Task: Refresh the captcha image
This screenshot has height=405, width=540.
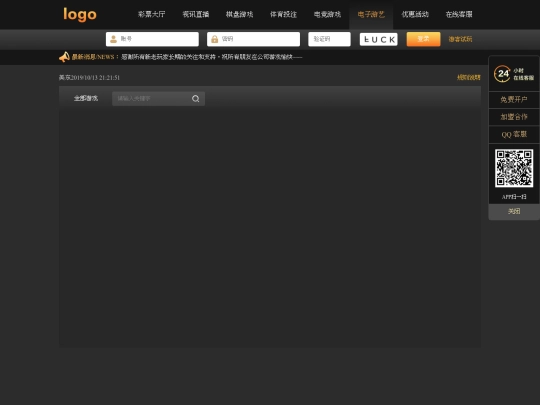Action: pyautogui.click(x=378, y=39)
